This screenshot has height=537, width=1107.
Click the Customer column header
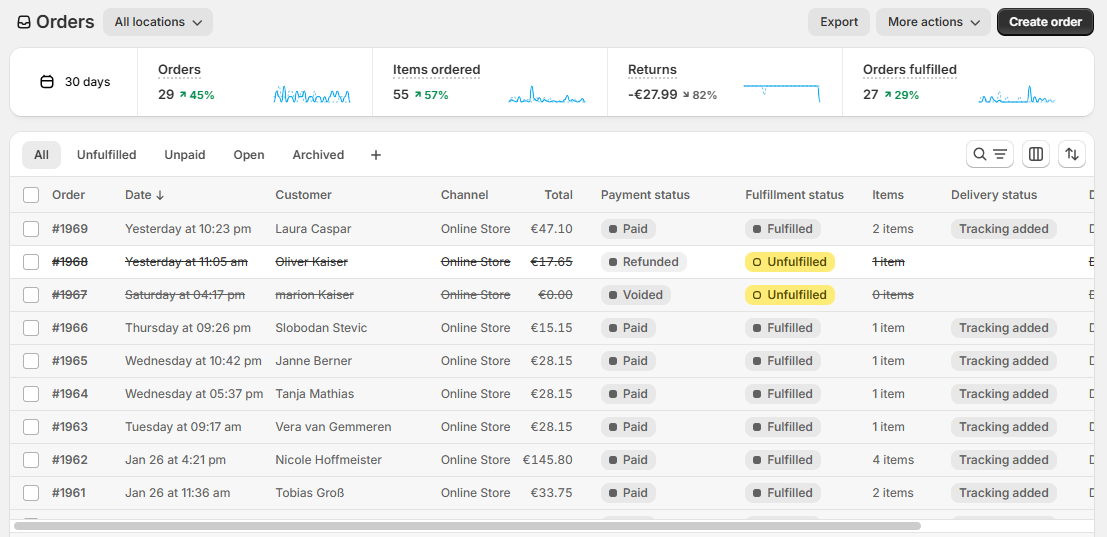(304, 195)
